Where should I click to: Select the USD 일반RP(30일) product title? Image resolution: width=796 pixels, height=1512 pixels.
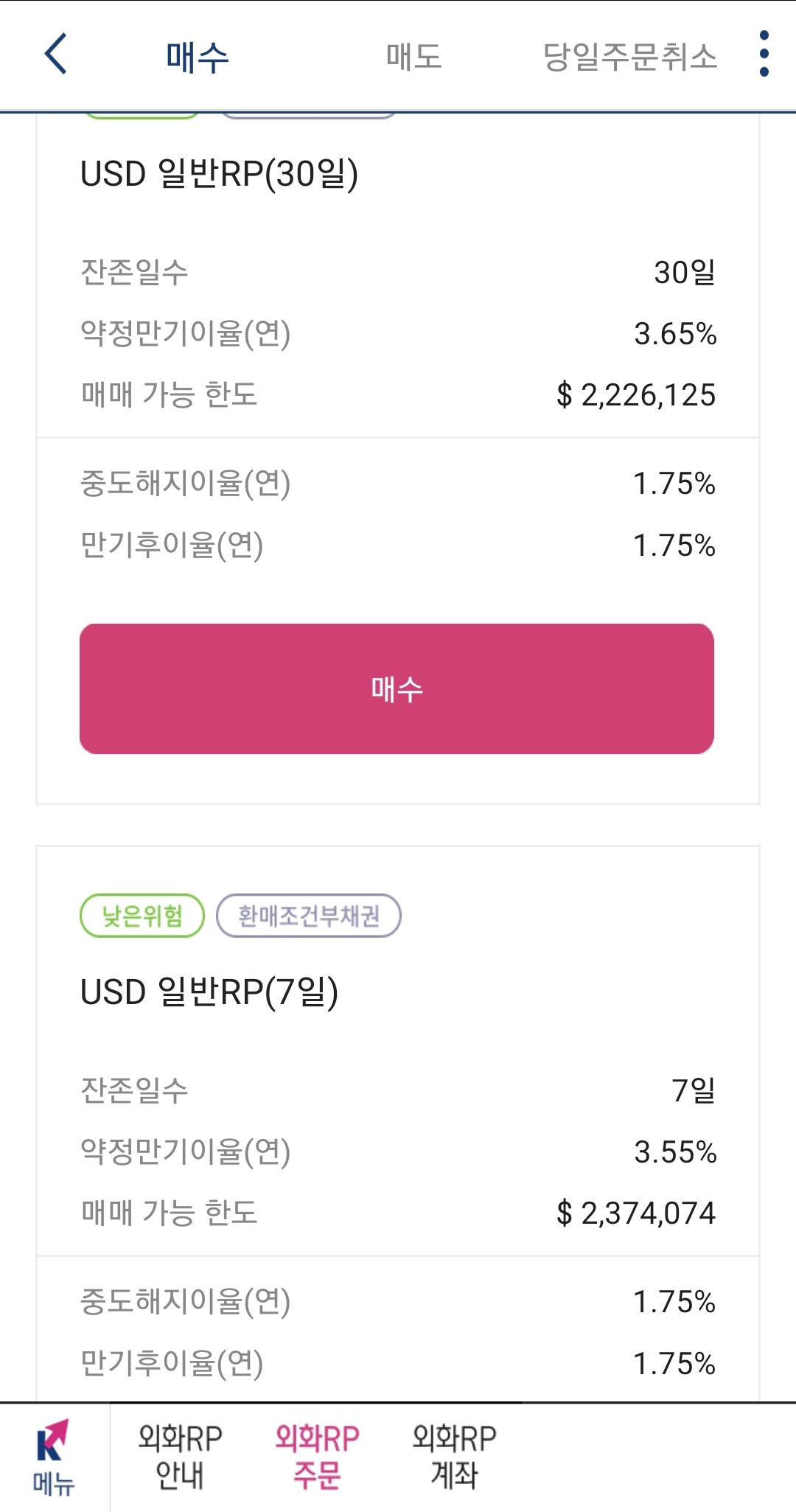click(219, 174)
